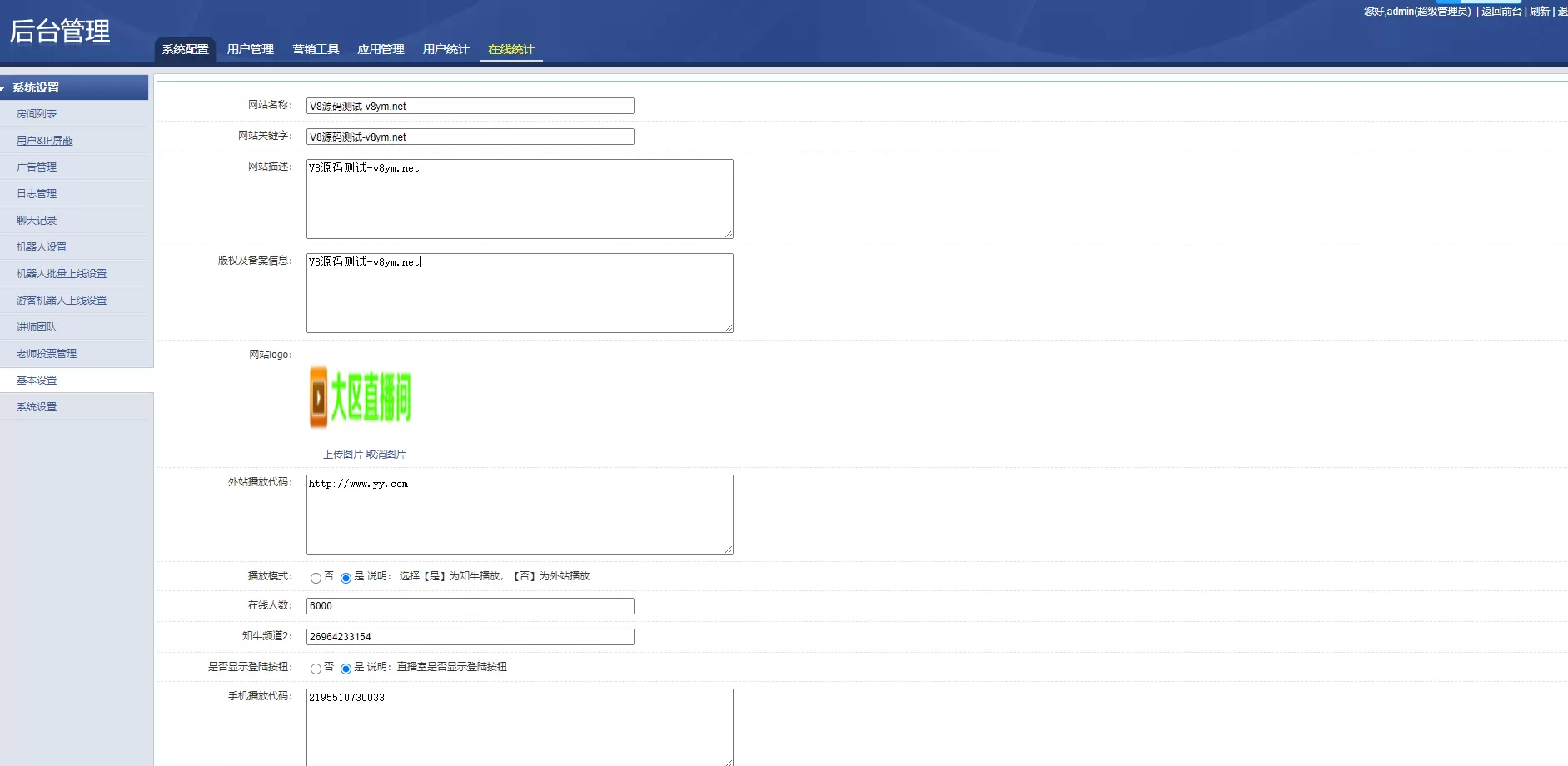Open the 用户管理 tab

point(250,49)
